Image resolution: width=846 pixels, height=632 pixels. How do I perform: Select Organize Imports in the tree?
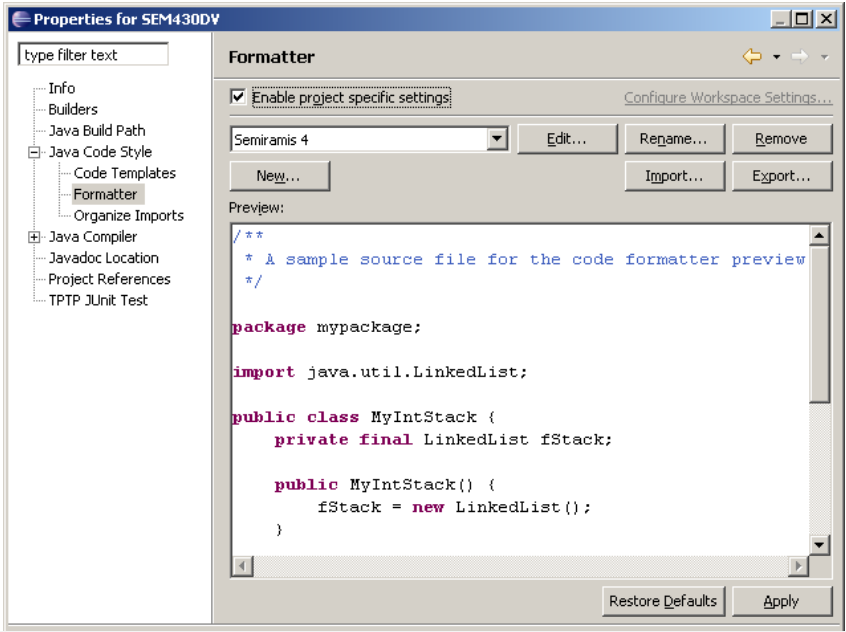click(128, 215)
